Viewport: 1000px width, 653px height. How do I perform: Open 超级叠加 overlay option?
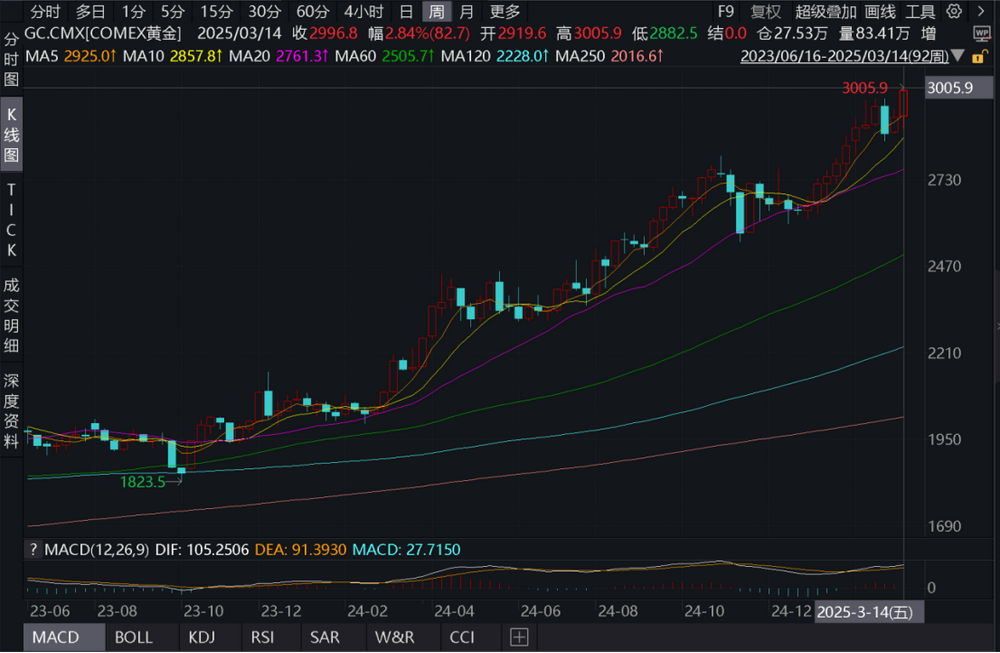826,12
